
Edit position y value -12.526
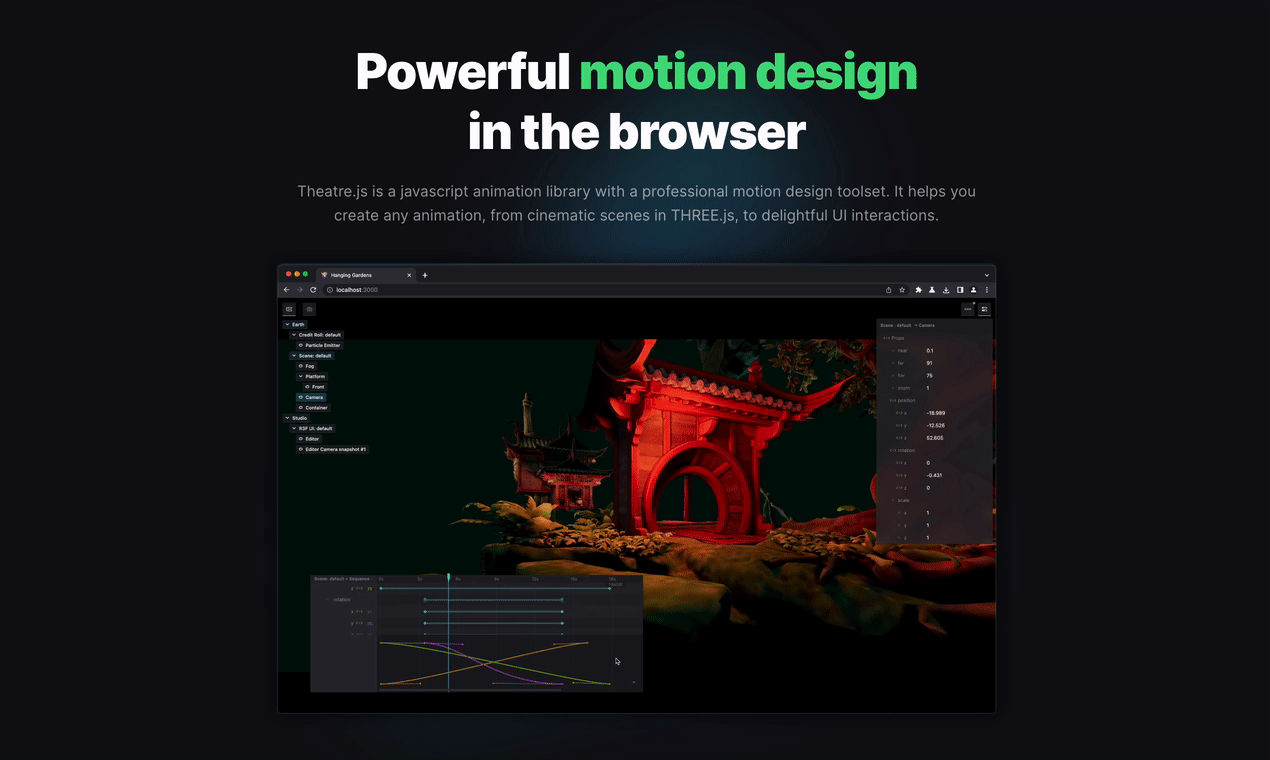(936, 426)
